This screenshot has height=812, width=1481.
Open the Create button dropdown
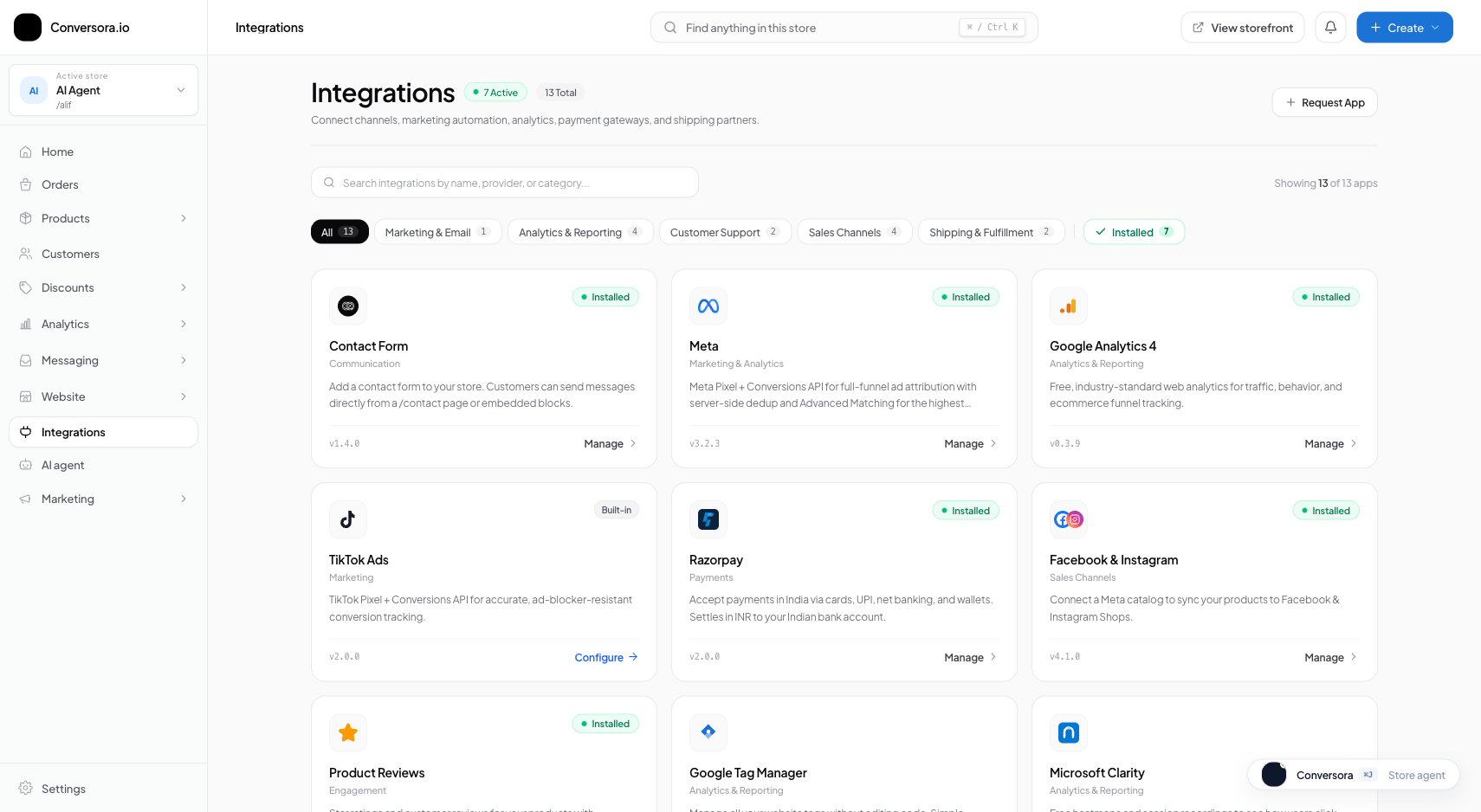[1405, 28]
